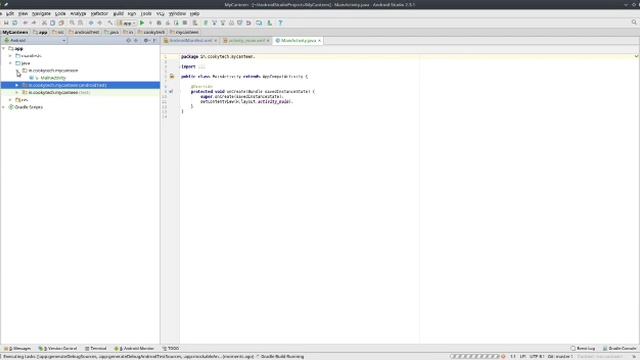Switch to the activity_main.xml tab

click(246, 41)
